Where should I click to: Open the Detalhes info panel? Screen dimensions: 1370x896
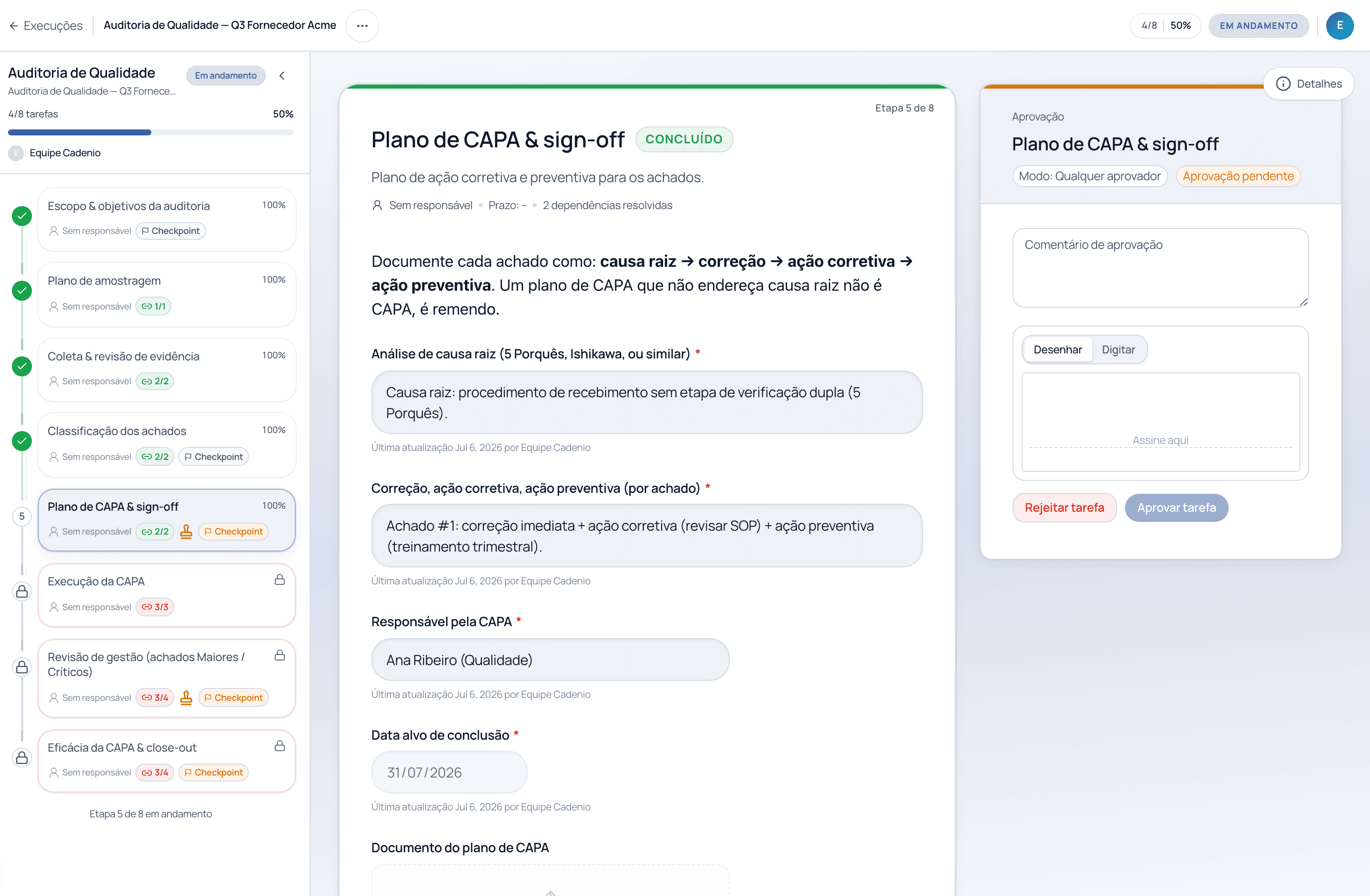click(x=1308, y=84)
